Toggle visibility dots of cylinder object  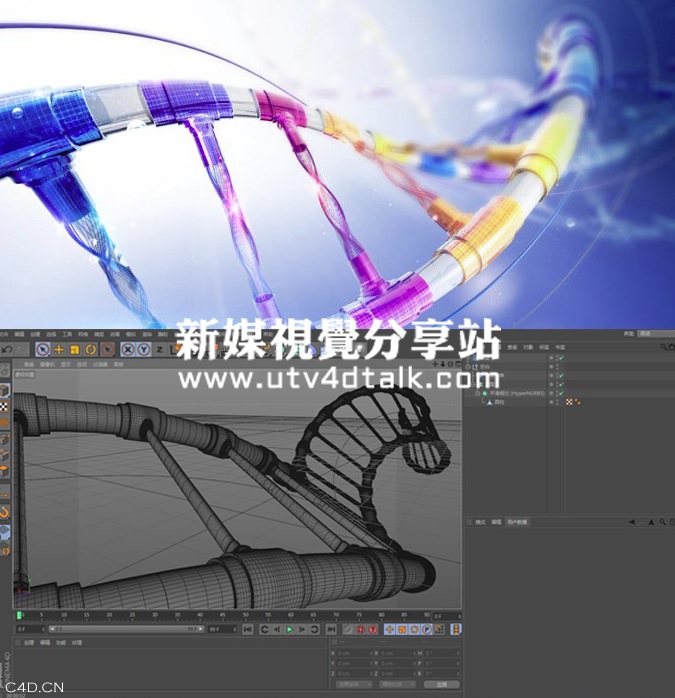point(557,402)
